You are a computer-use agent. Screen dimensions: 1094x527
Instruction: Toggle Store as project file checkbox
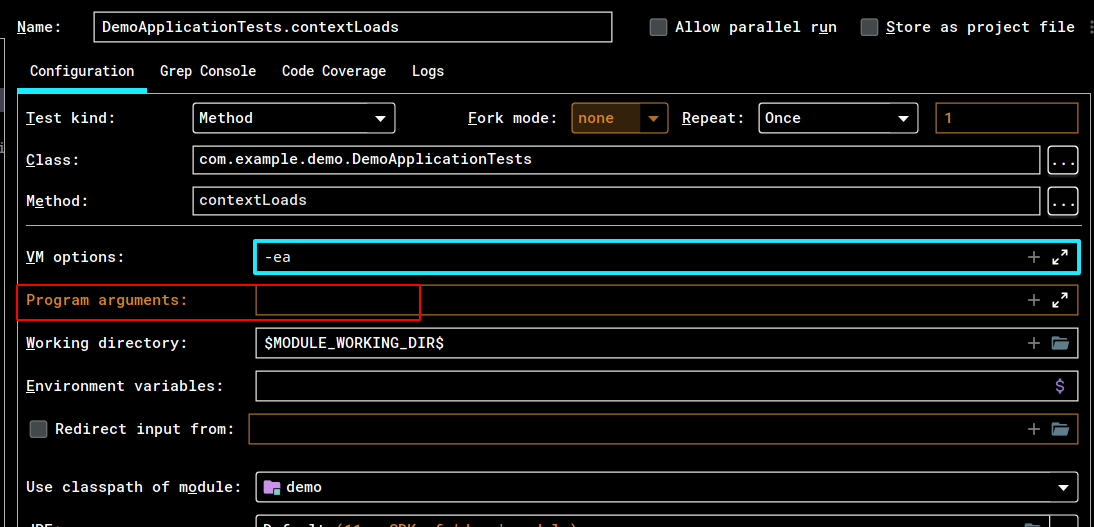point(869,27)
